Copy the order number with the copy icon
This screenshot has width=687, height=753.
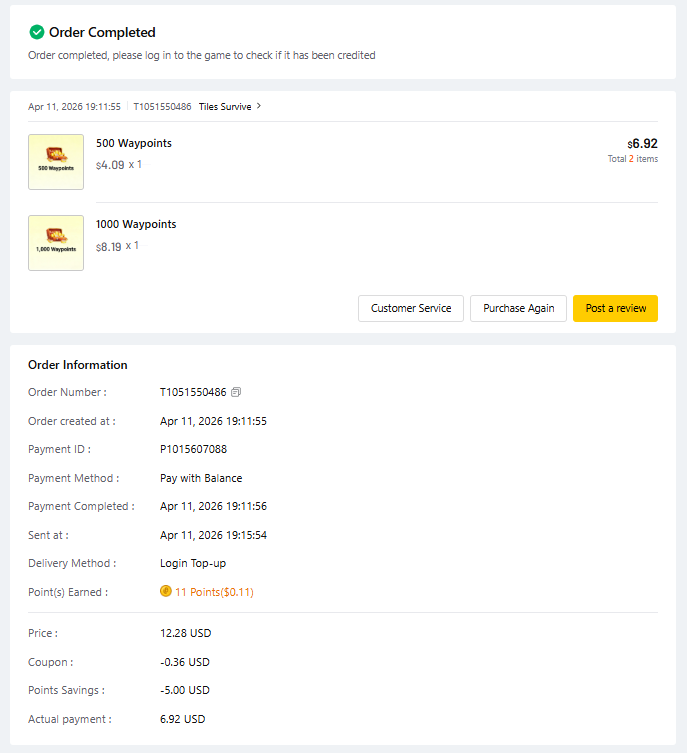(236, 392)
